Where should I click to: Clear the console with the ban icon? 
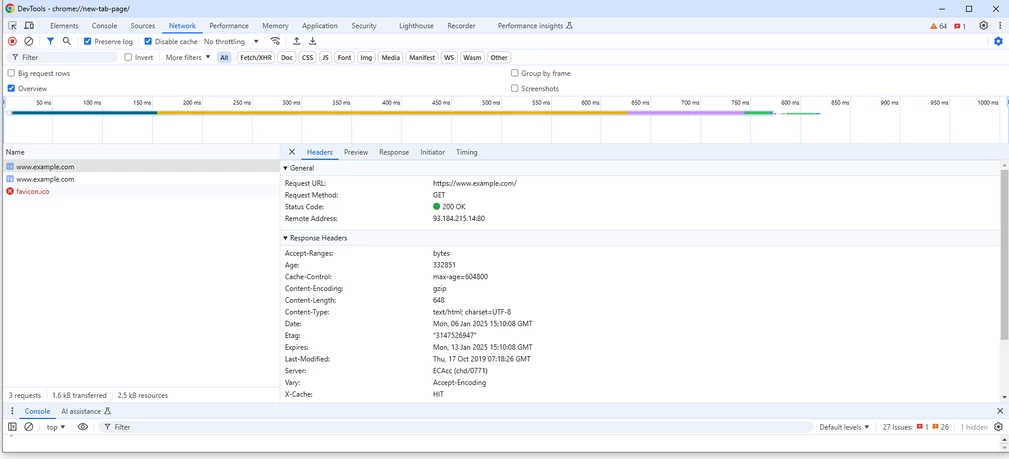[x=29, y=427]
